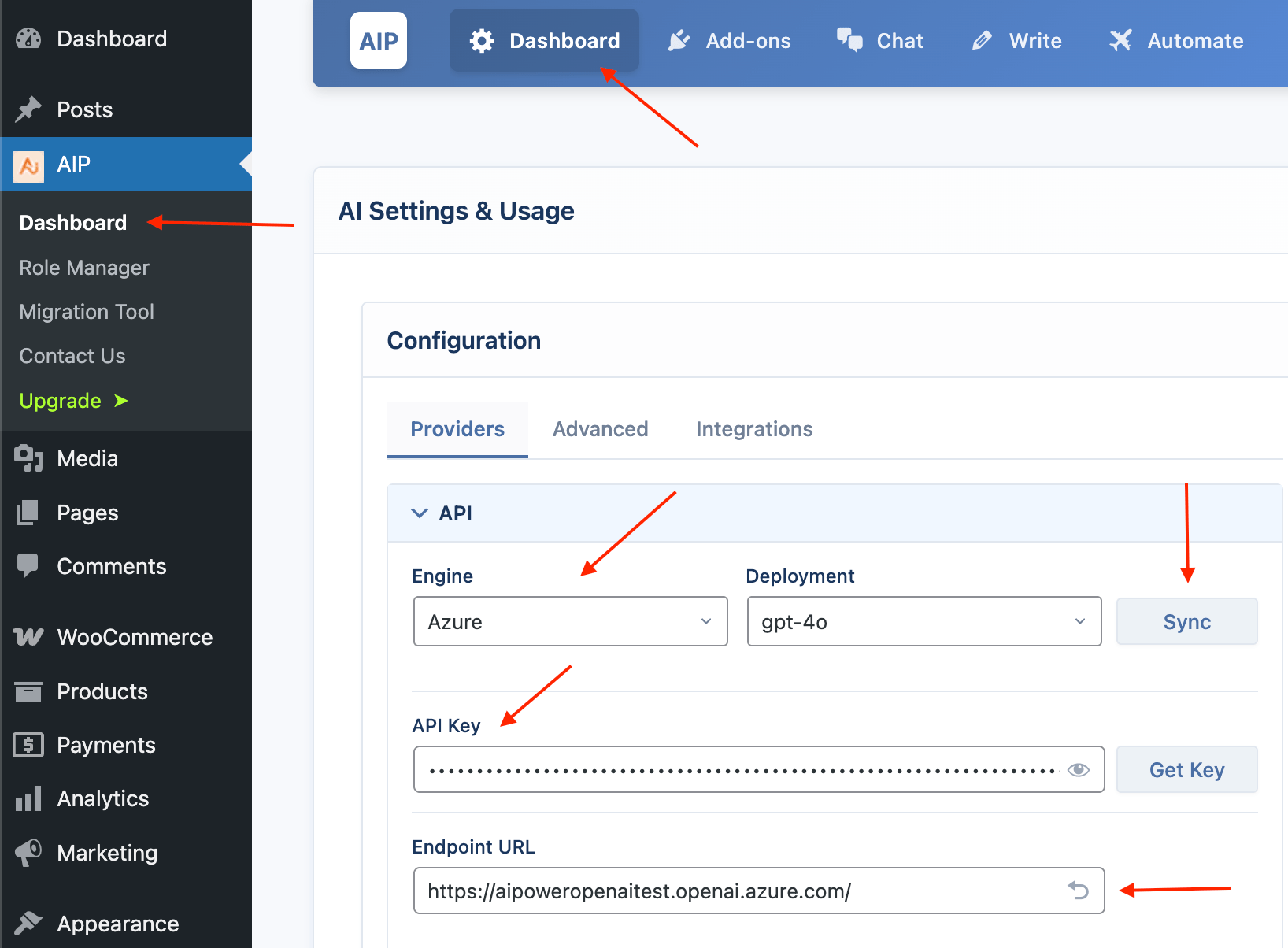The height and width of the screenshot is (948, 1288).
Task: Click the Upgrade arrow icon
Action: pos(121,401)
